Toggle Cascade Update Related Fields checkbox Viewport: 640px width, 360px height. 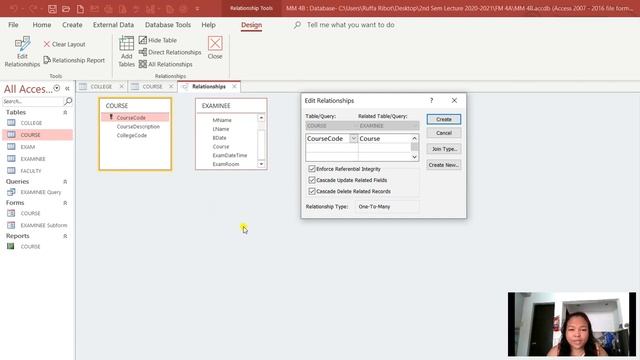[x=312, y=180]
